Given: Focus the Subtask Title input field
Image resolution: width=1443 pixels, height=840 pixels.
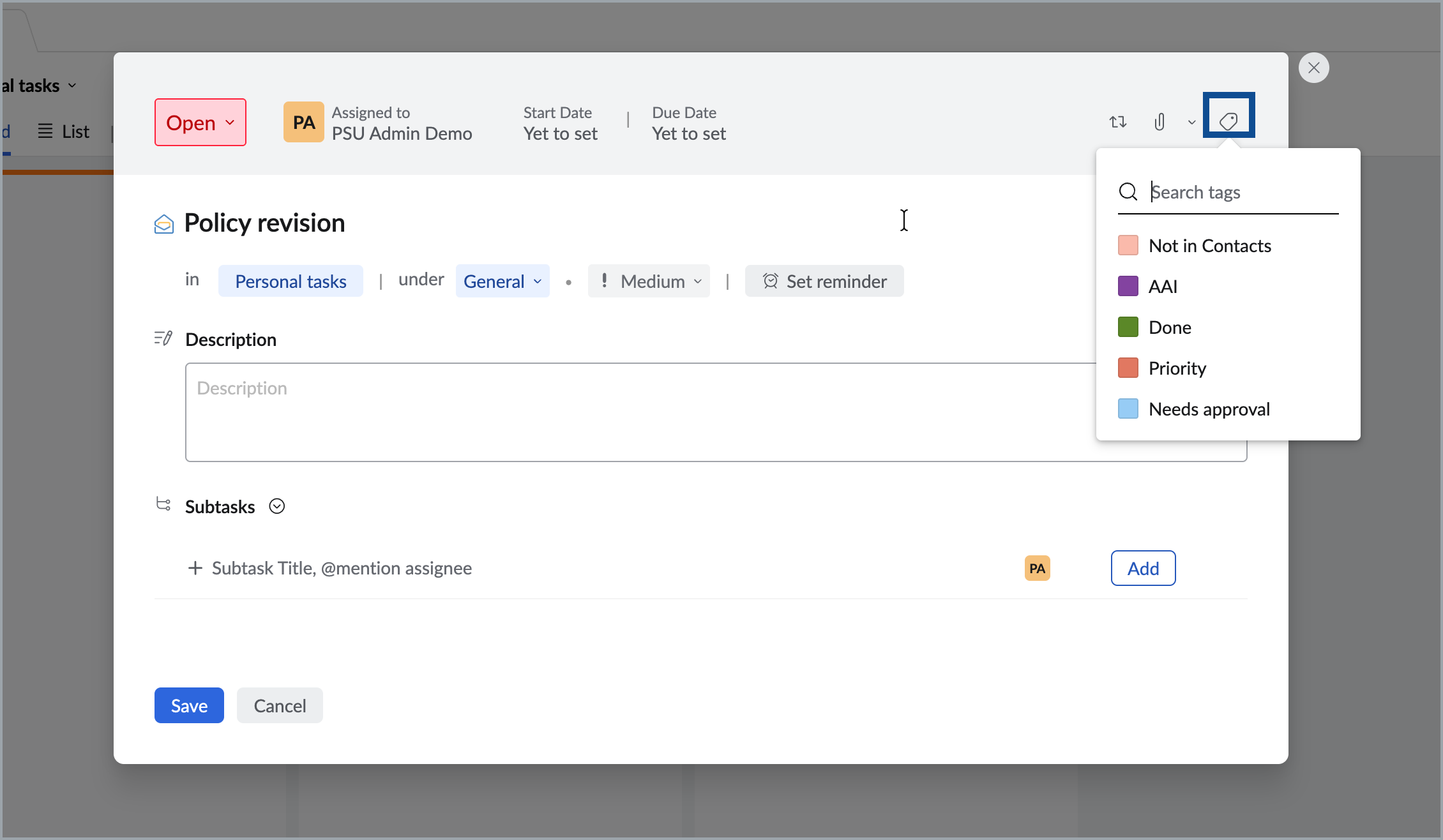Looking at the screenshot, I should tap(342, 568).
